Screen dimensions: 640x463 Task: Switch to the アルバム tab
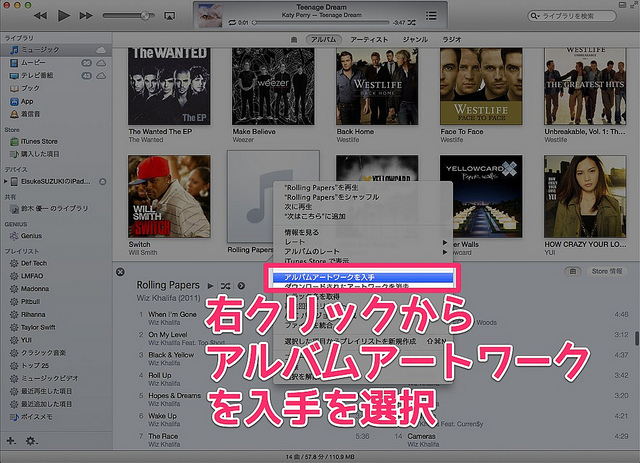click(x=323, y=40)
